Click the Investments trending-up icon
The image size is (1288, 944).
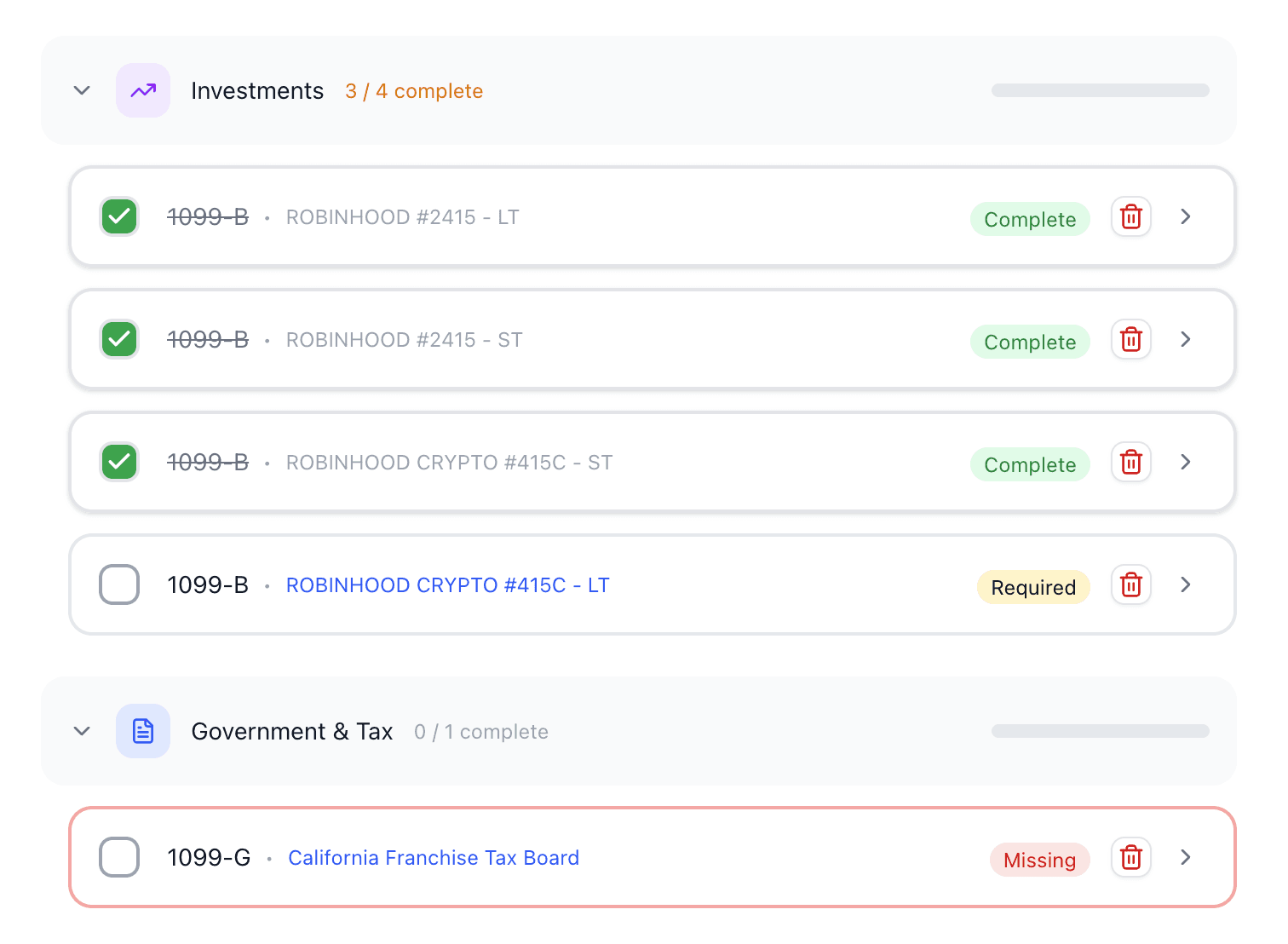click(x=143, y=90)
